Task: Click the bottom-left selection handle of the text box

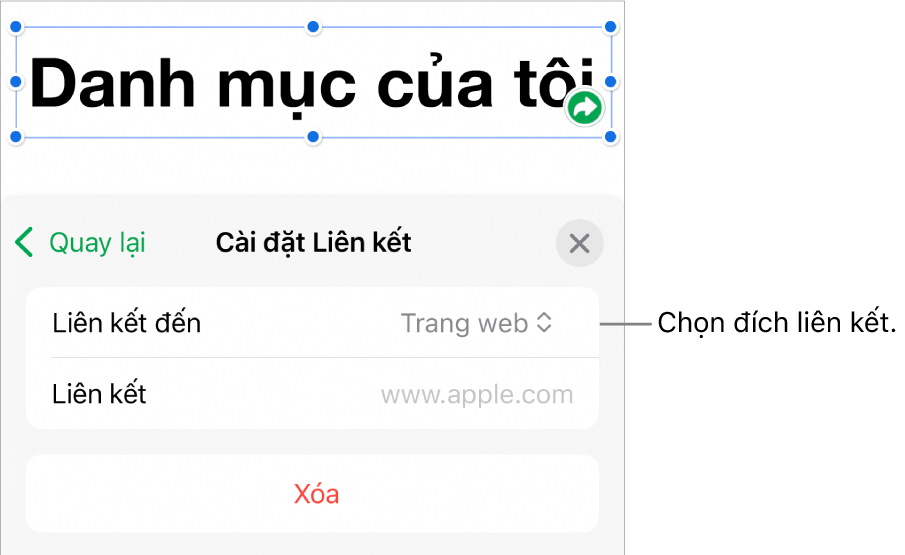Action: pos(15,136)
